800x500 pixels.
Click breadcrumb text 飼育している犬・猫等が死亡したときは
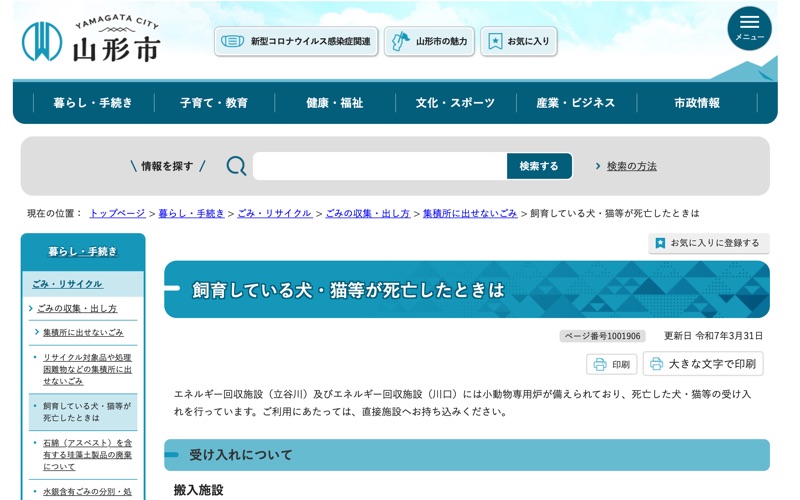click(x=614, y=213)
